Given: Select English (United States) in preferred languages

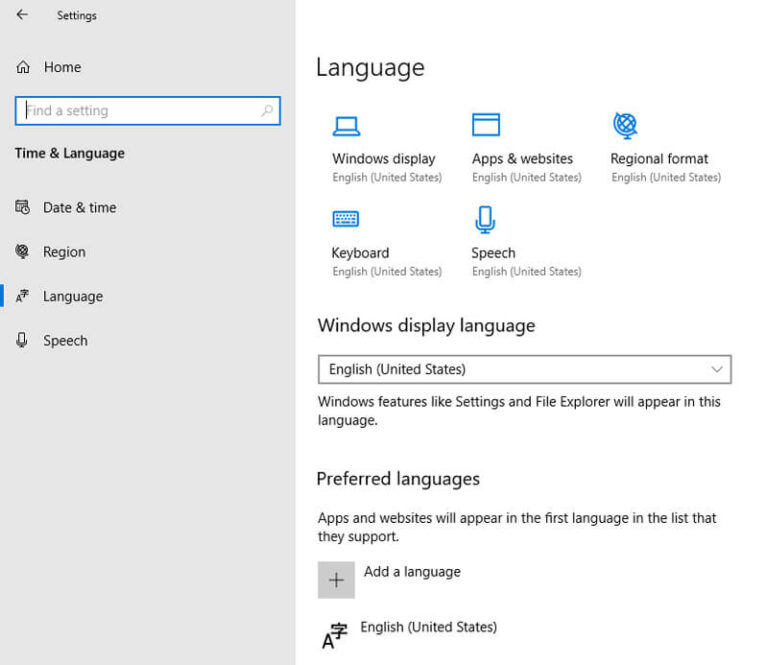Looking at the screenshot, I should point(429,627).
